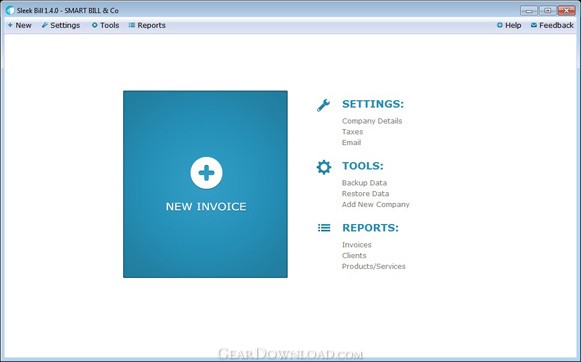Click the Sleek Bill logo in title bar
This screenshot has width=581, height=362.
point(10,10)
